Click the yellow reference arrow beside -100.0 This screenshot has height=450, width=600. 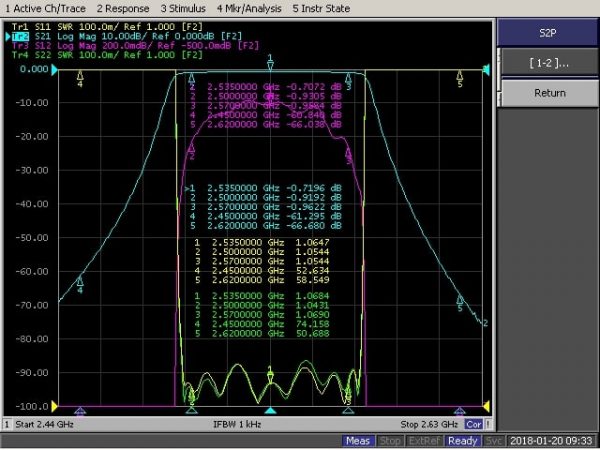pyautogui.click(x=54, y=406)
